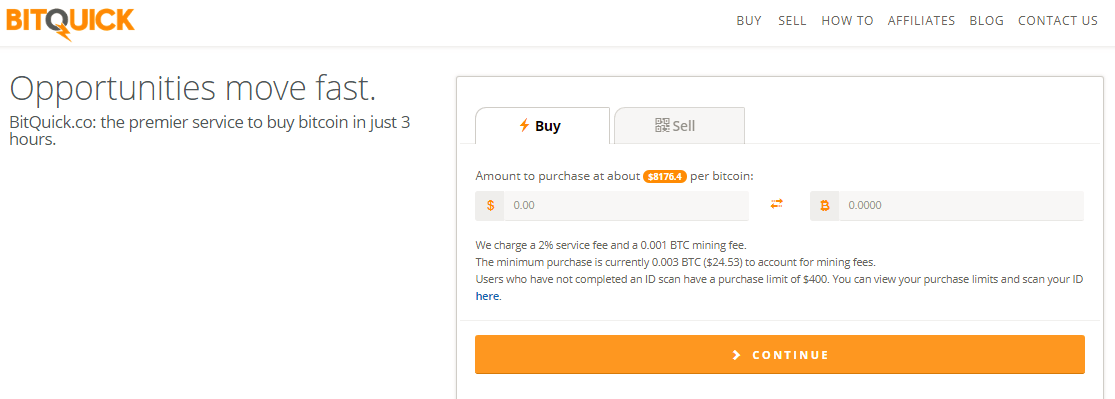Select the Buy tab
The height and width of the screenshot is (399, 1115).
tap(542, 126)
